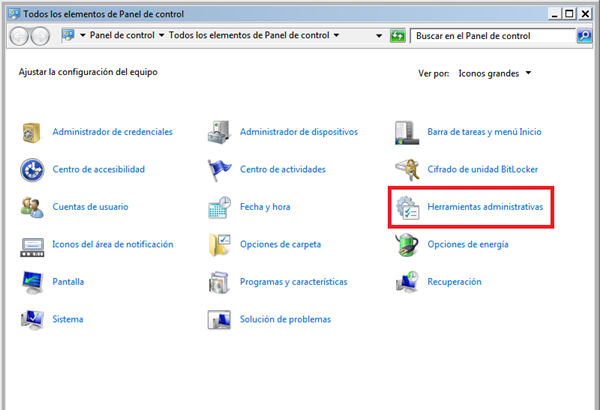This screenshot has height=410, width=600.
Task: Click the Control Panel icon in the address bar
Action: click(x=68, y=35)
